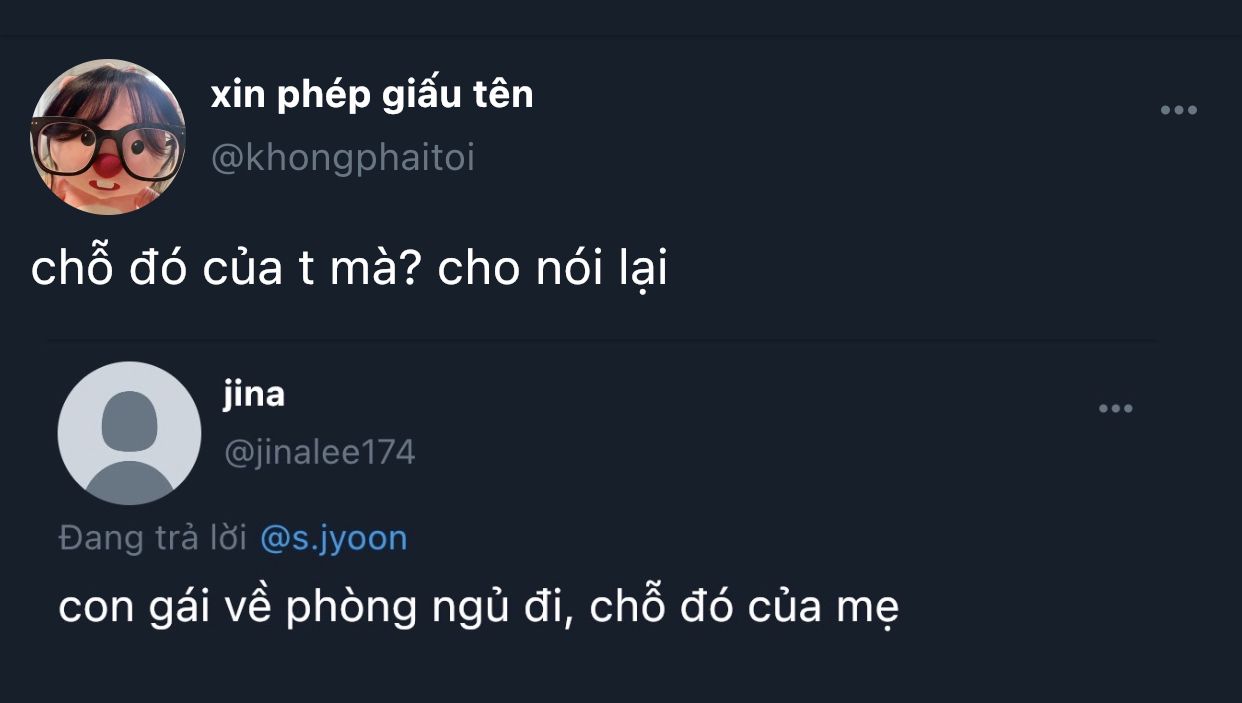
Task: Click the "Đang trả lời" label
Action: pos(152,538)
